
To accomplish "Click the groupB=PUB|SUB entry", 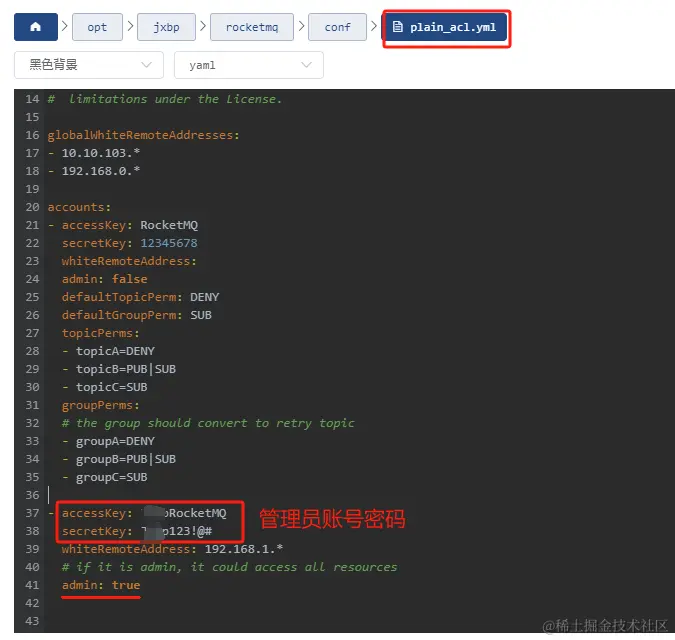I will point(126,459).
